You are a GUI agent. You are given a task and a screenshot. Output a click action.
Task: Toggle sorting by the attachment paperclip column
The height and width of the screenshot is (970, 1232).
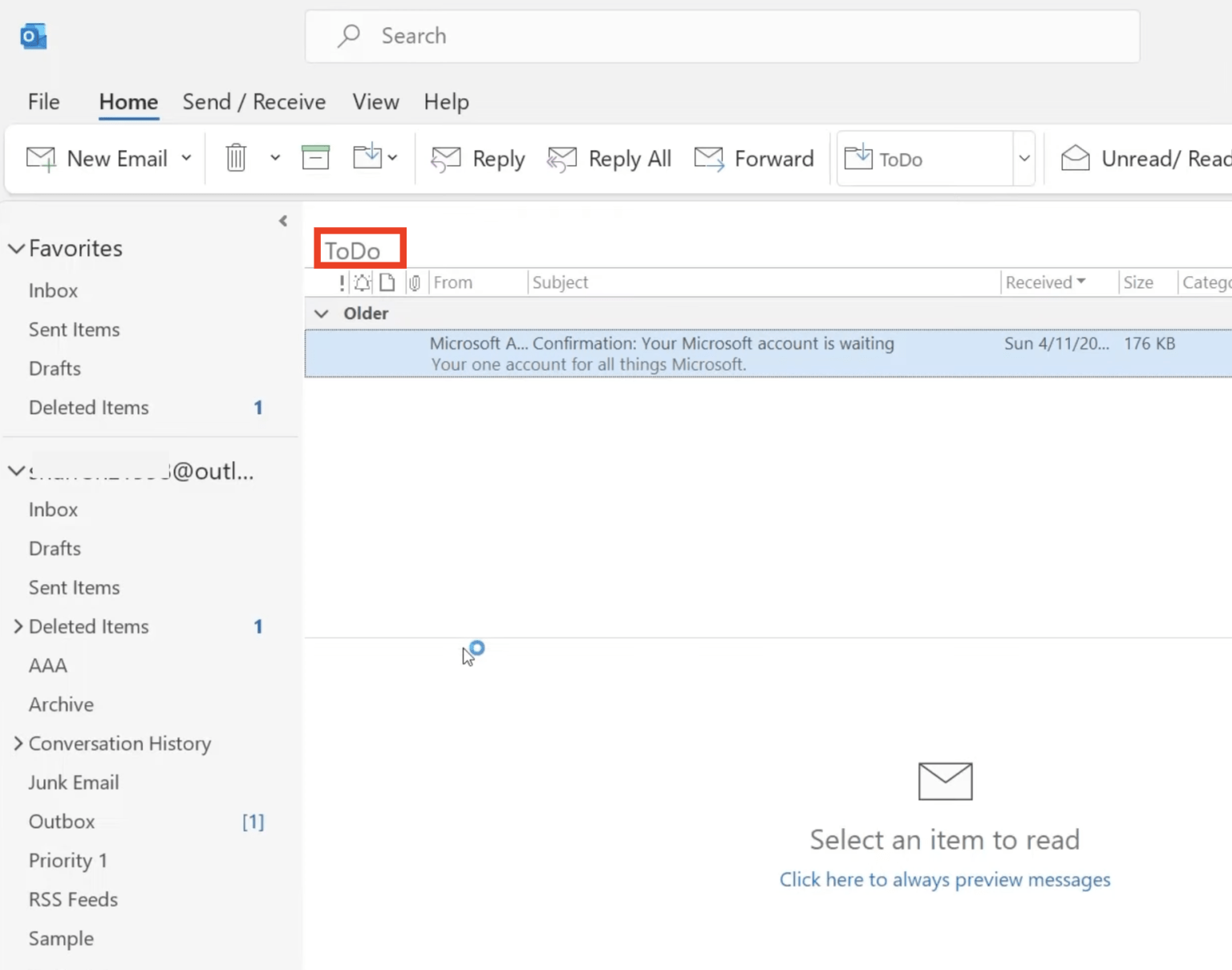pos(415,282)
